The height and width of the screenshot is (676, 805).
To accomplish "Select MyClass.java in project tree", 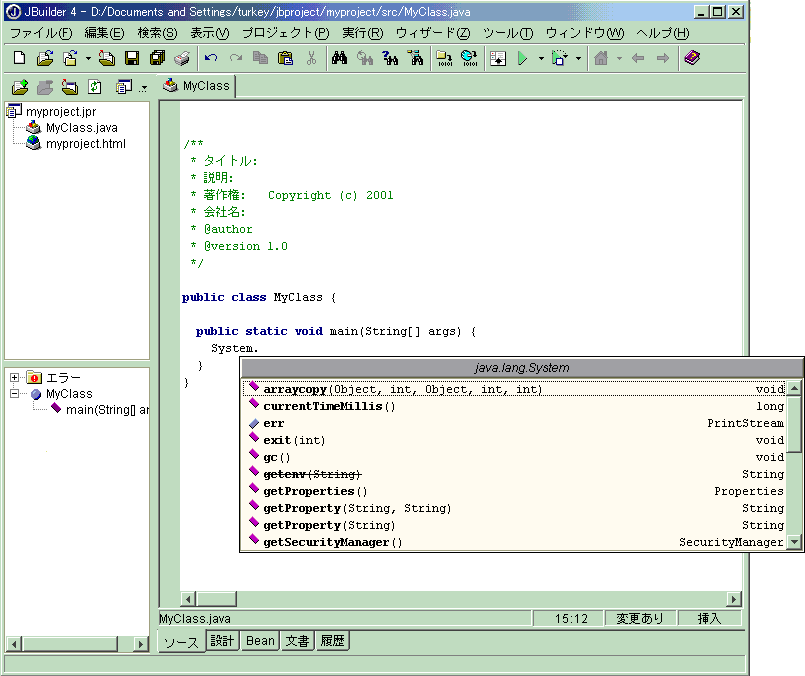I will coord(81,128).
